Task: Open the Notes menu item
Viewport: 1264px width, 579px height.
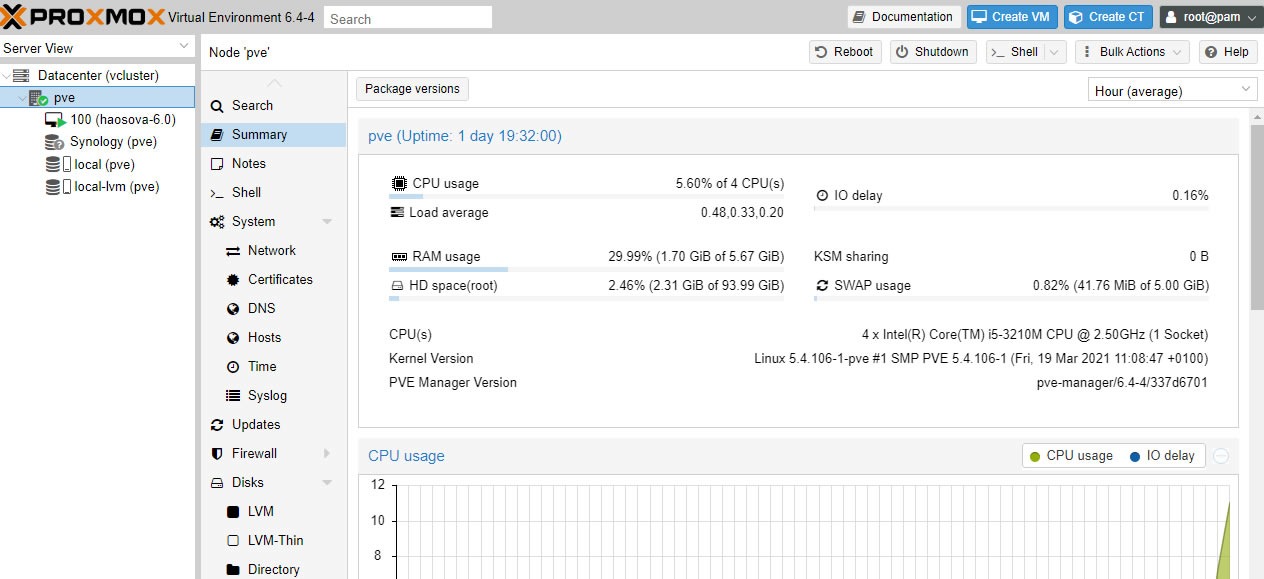Action: click(273, 163)
